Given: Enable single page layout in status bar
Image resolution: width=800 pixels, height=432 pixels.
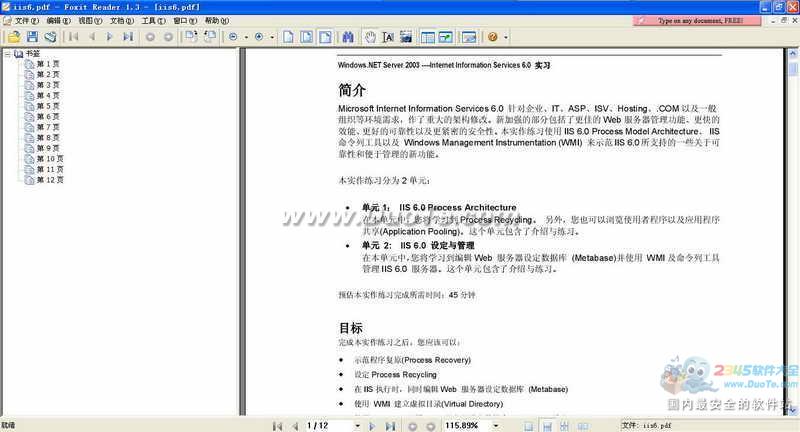Looking at the screenshot, I should pyautogui.click(x=529, y=426).
